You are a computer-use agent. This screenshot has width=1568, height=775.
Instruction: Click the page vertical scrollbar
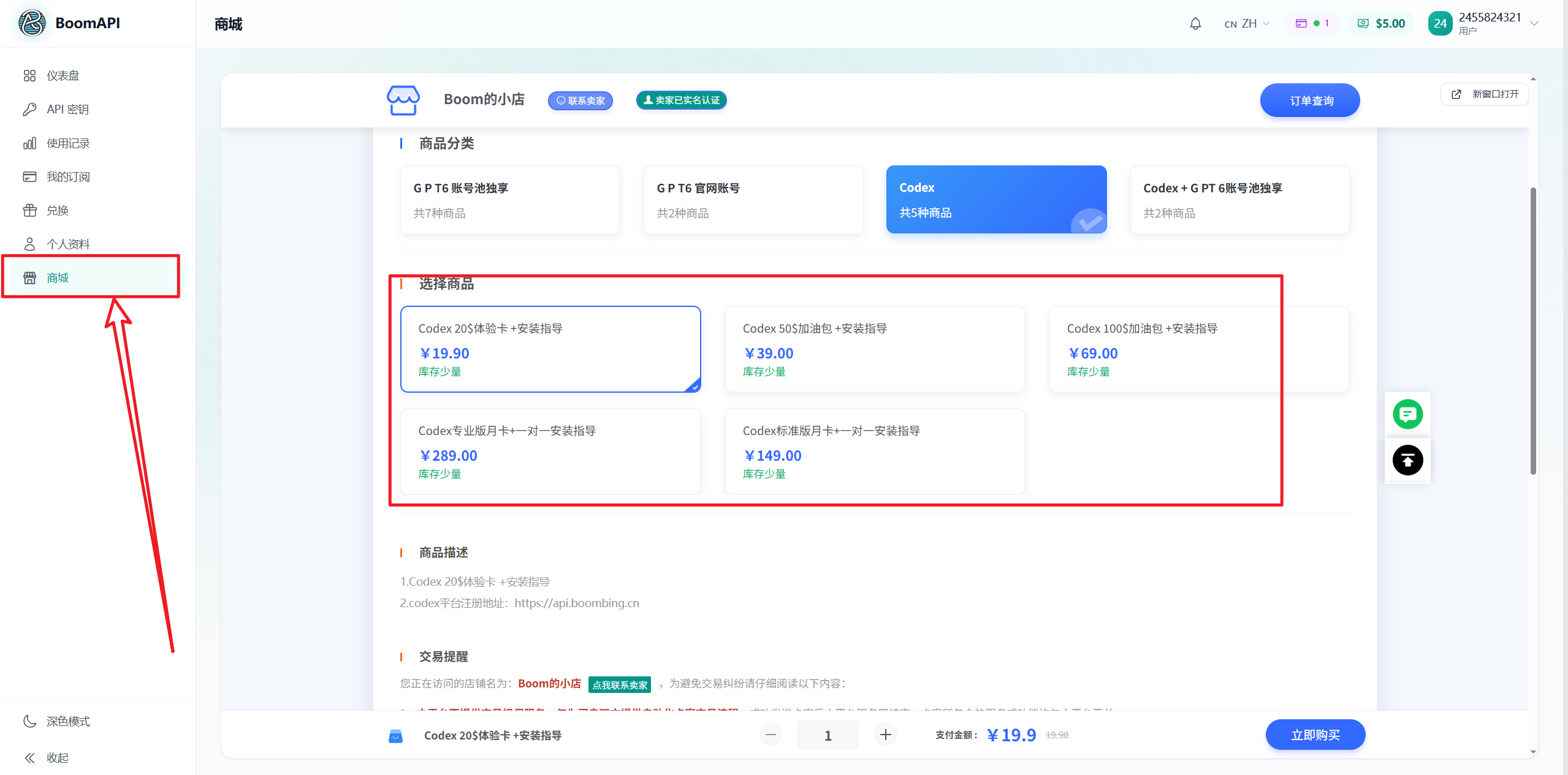coord(1533,331)
